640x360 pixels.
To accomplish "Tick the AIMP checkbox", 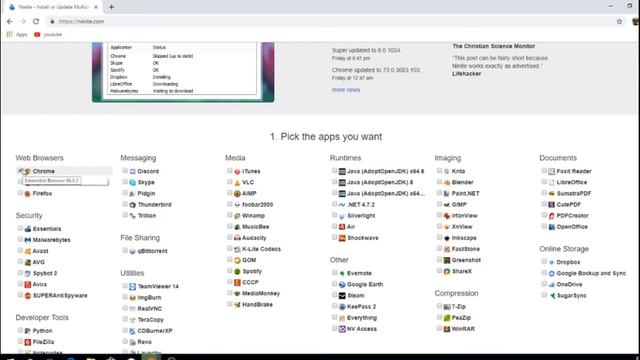I will pos(230,193).
